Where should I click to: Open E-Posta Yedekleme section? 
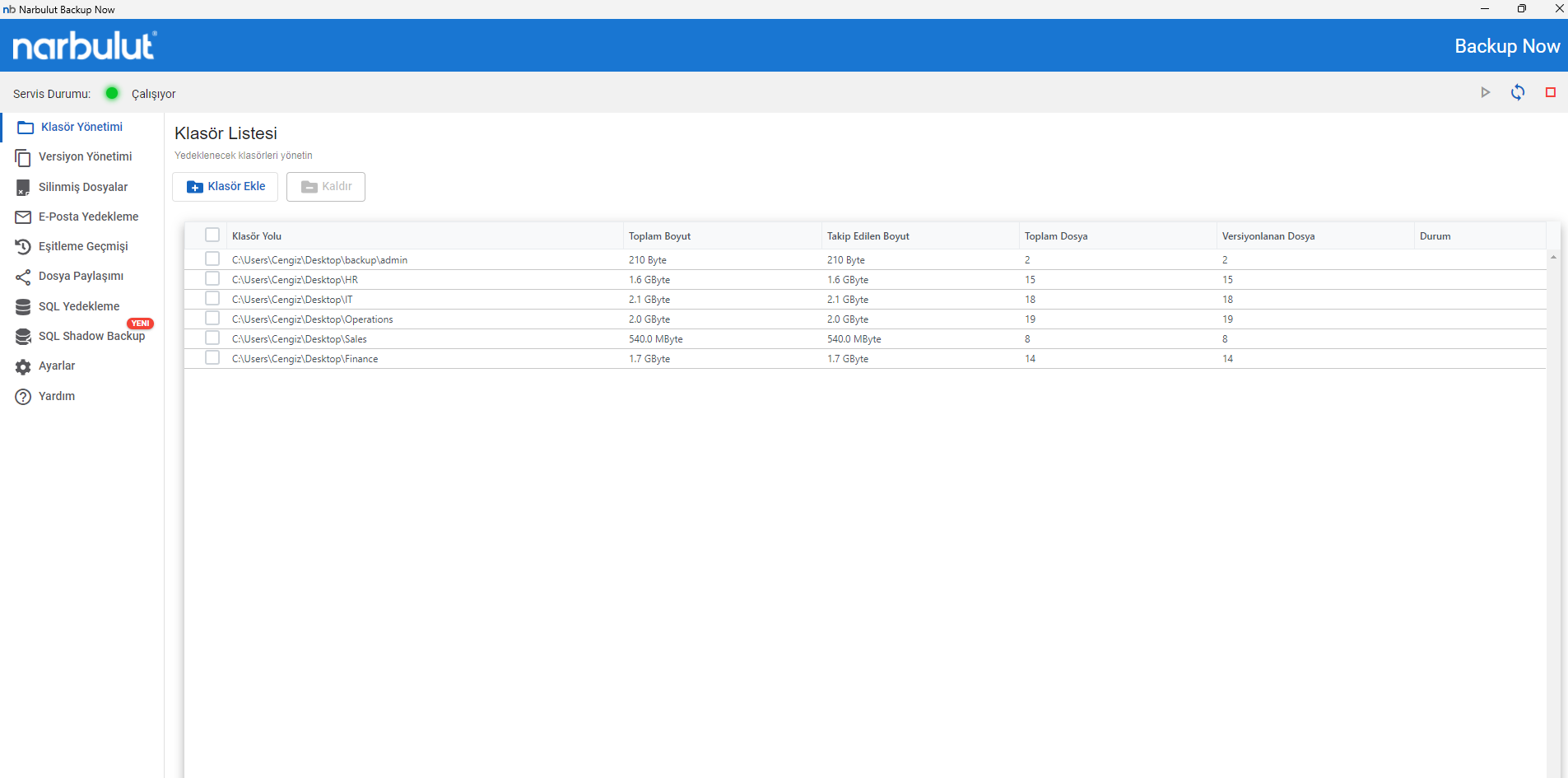coord(88,217)
